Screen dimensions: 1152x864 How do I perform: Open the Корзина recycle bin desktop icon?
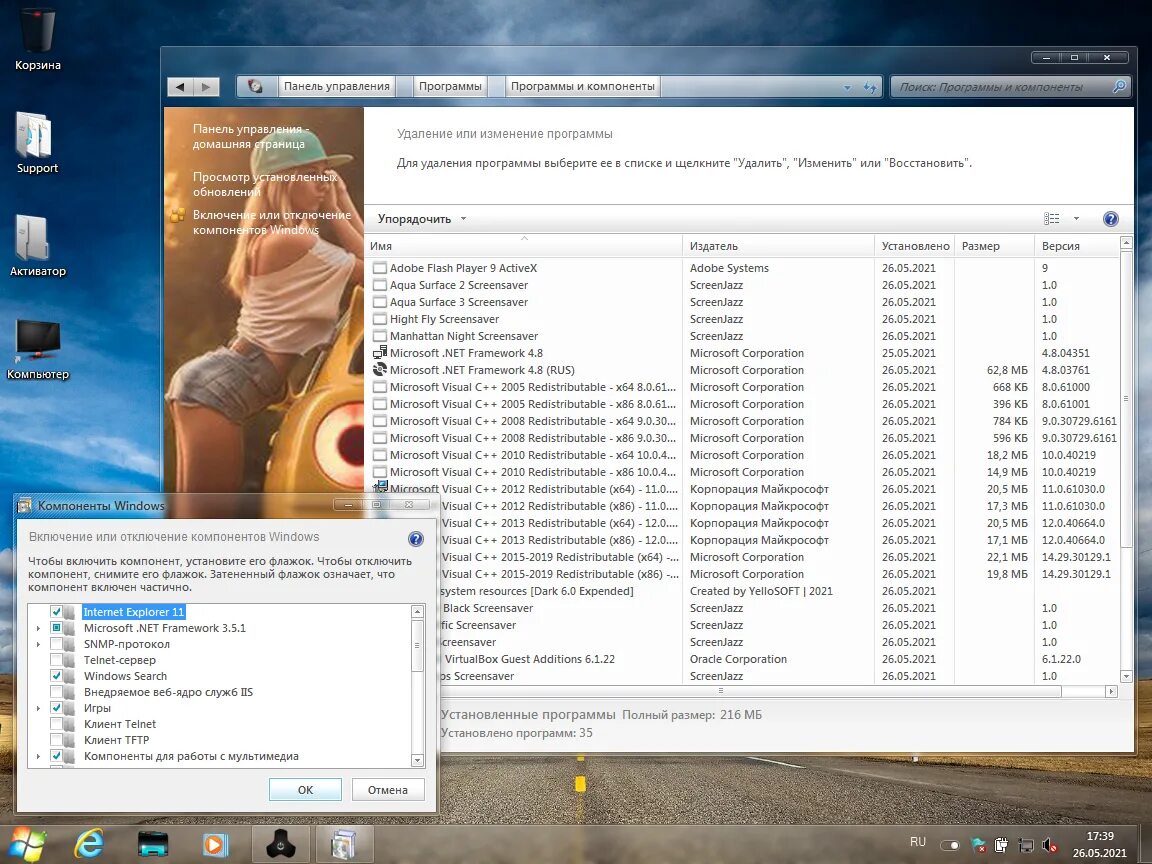point(37,38)
